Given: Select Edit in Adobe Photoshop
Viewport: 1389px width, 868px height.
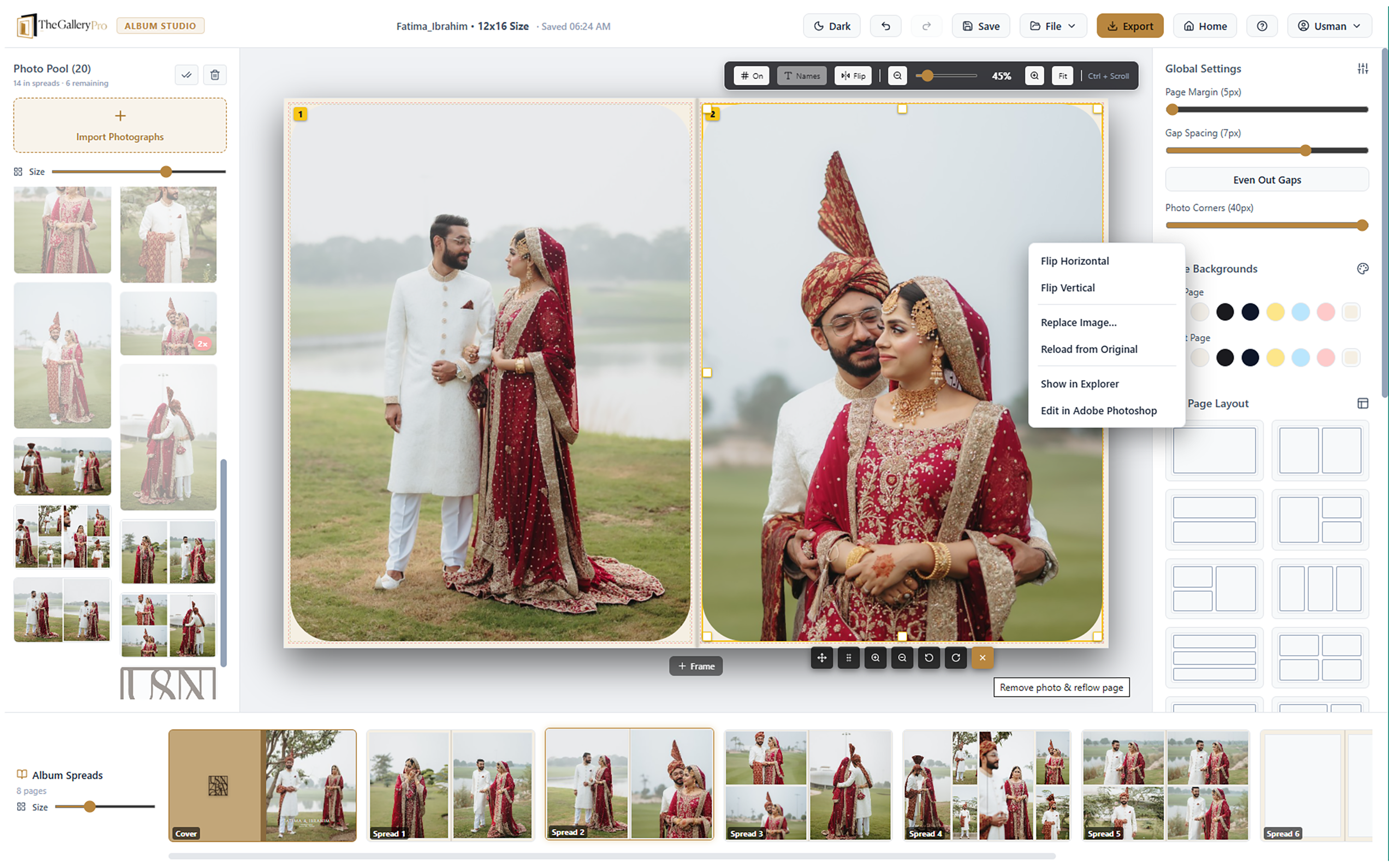Looking at the screenshot, I should coord(1099,410).
